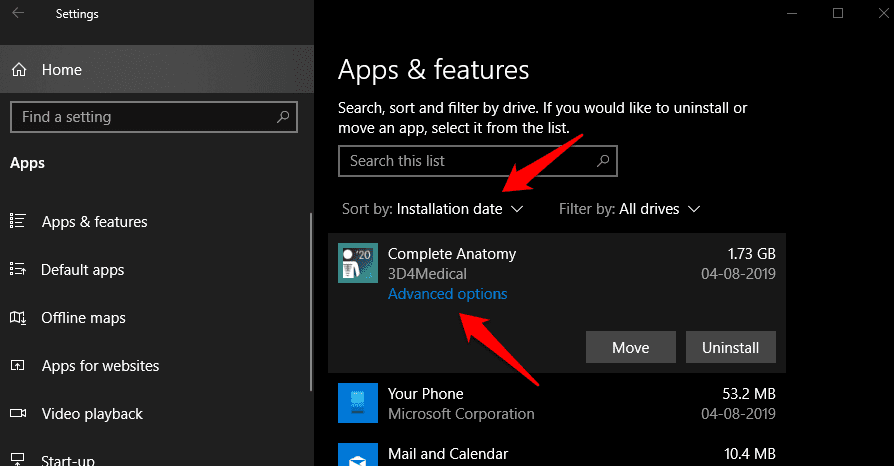The image size is (894, 466).
Task: Click the 53.2 MB size value
Action: (749, 394)
